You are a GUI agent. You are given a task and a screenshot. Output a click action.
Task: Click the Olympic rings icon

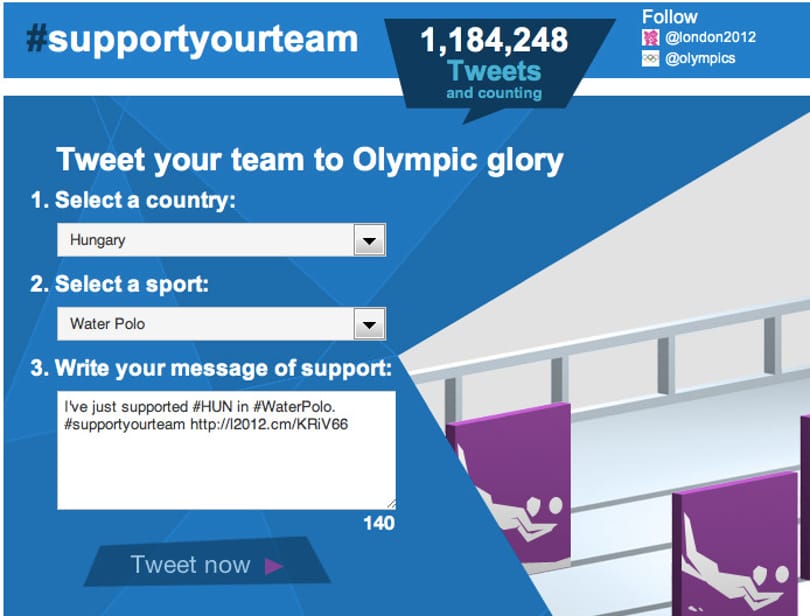[650, 58]
